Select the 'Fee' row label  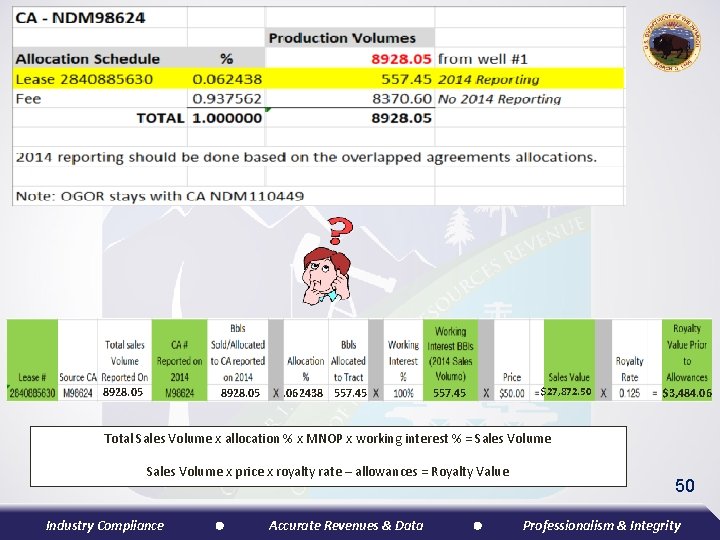click(x=28, y=99)
